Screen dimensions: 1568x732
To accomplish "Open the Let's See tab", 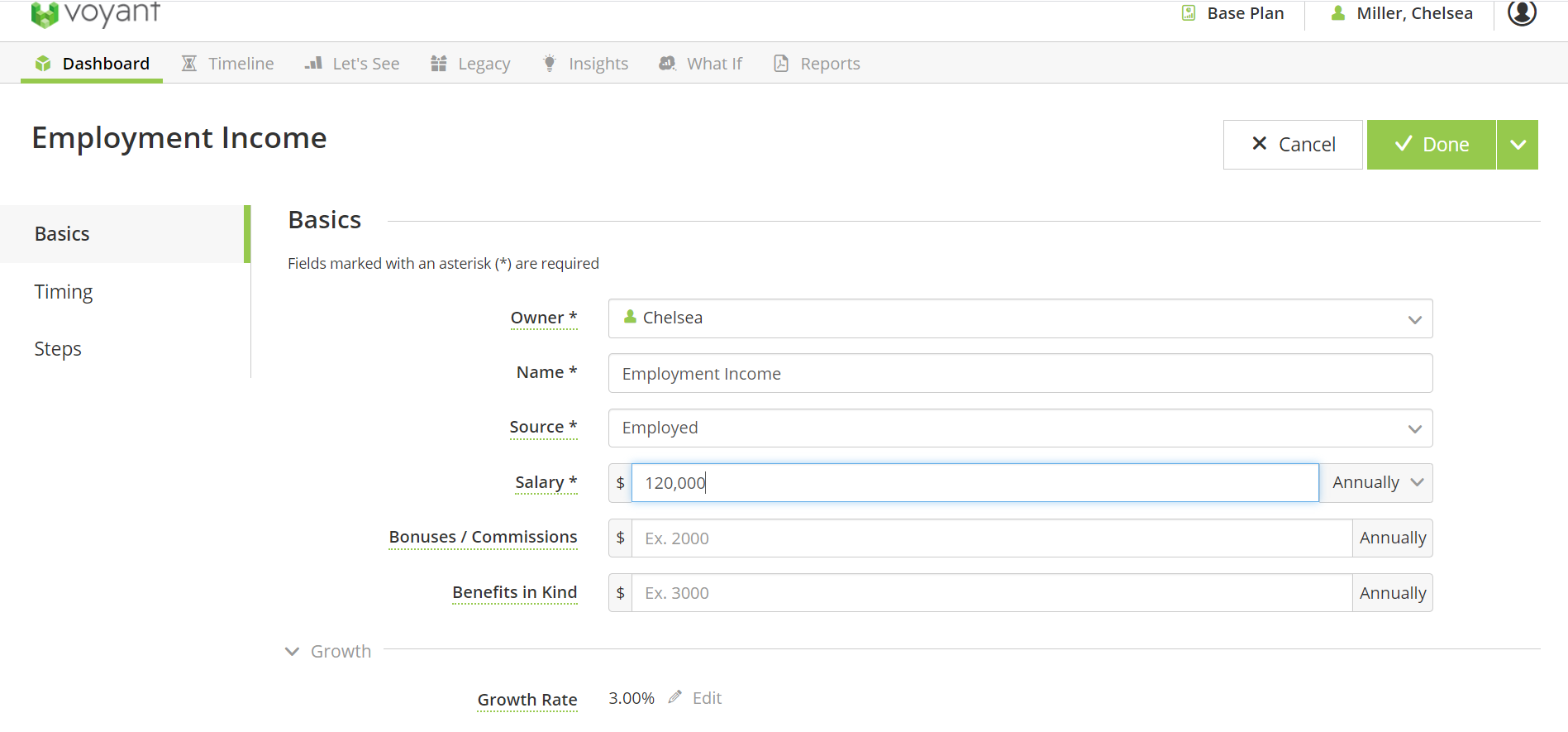I will point(352,64).
